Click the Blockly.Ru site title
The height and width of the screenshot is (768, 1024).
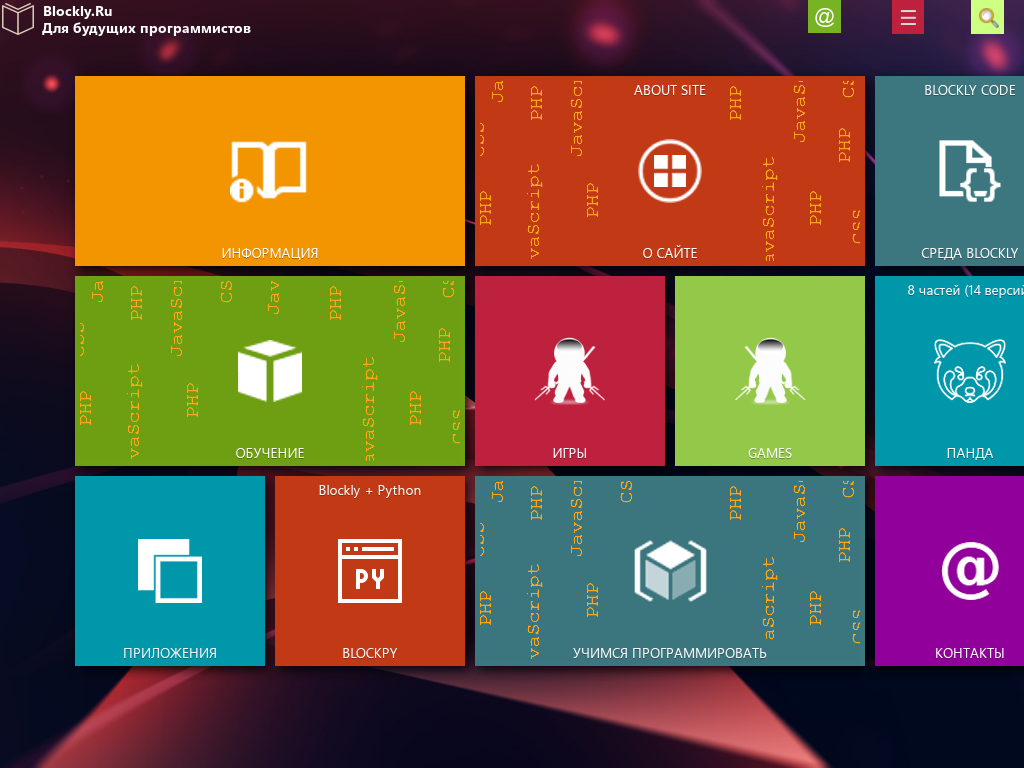[78, 11]
